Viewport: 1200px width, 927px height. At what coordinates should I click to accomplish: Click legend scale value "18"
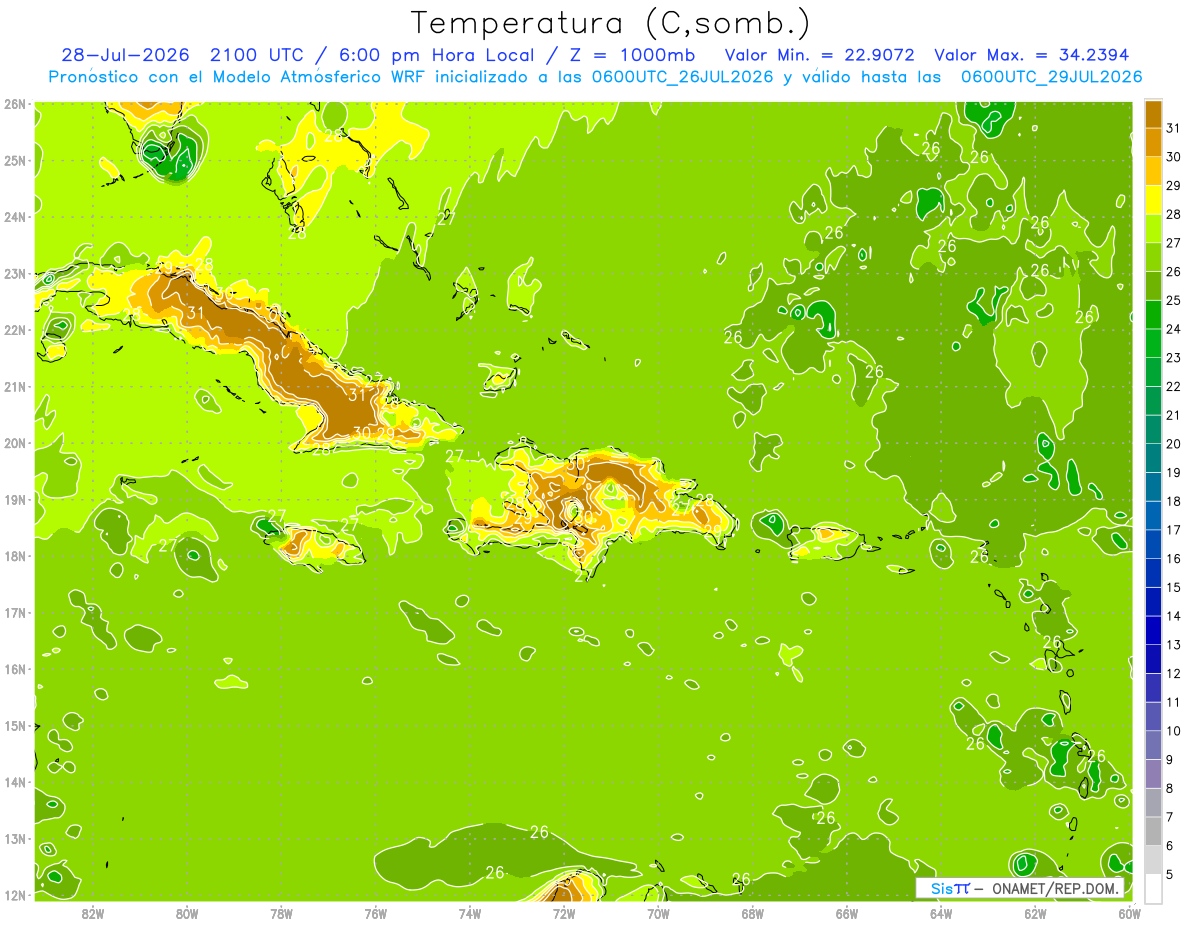1174,501
